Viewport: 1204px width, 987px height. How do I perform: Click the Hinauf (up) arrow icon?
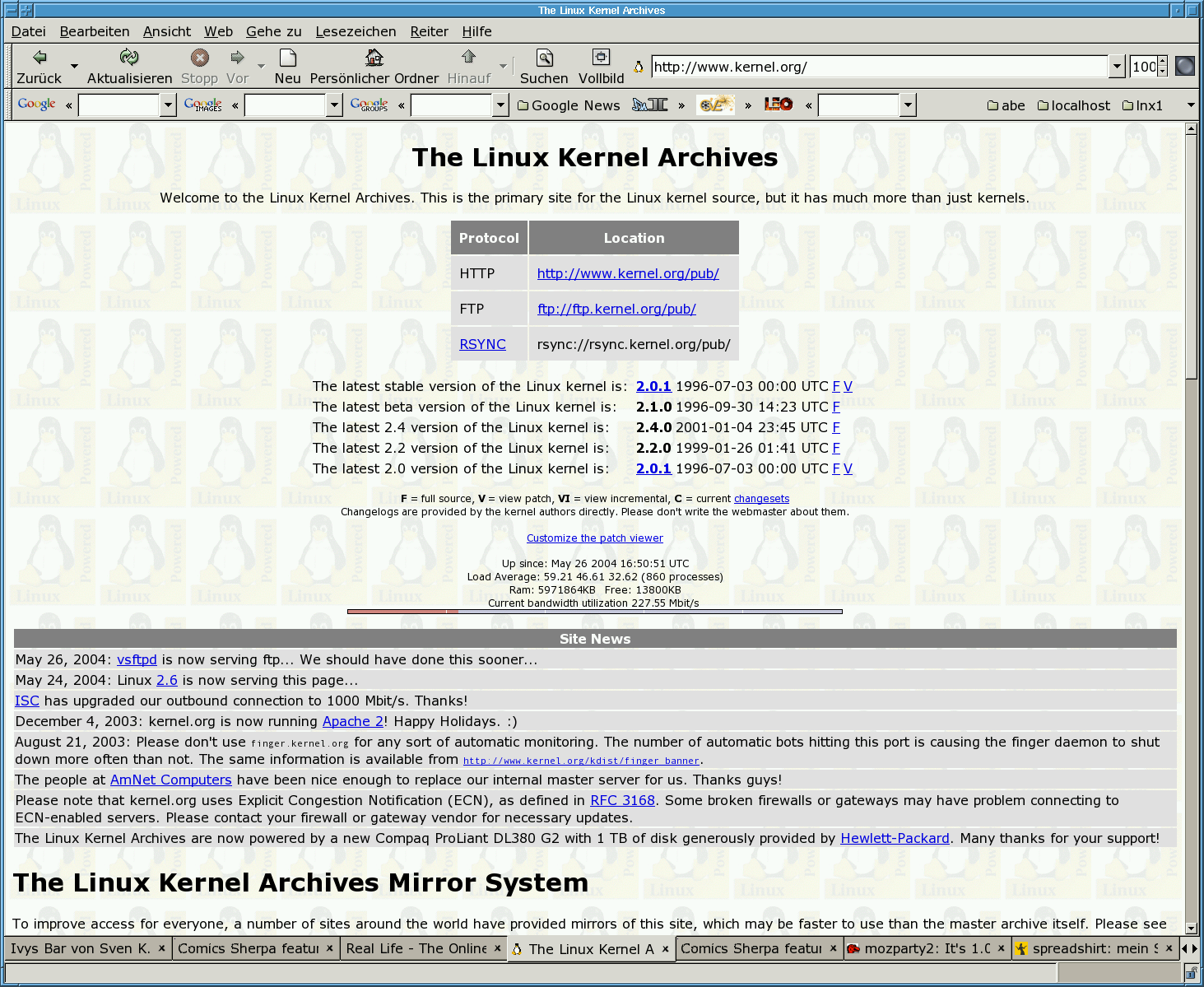(x=468, y=57)
